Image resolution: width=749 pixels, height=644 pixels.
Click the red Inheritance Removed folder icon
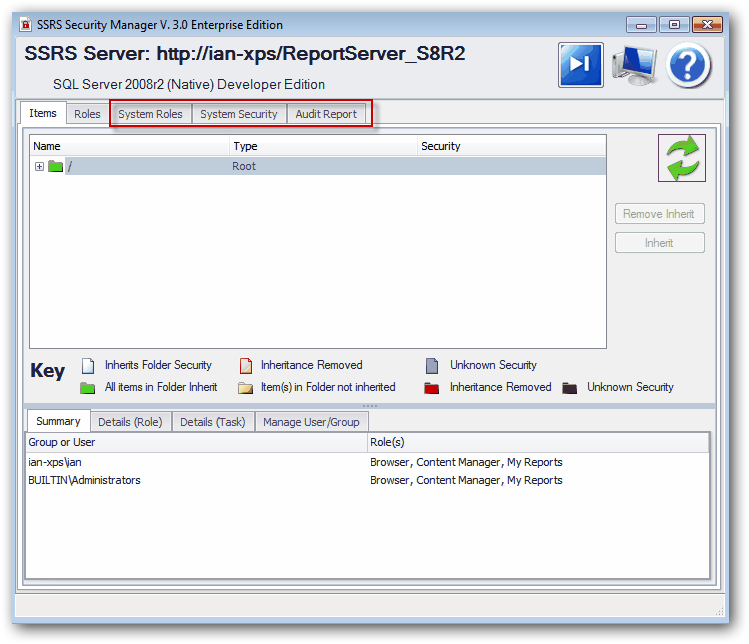coord(431,387)
